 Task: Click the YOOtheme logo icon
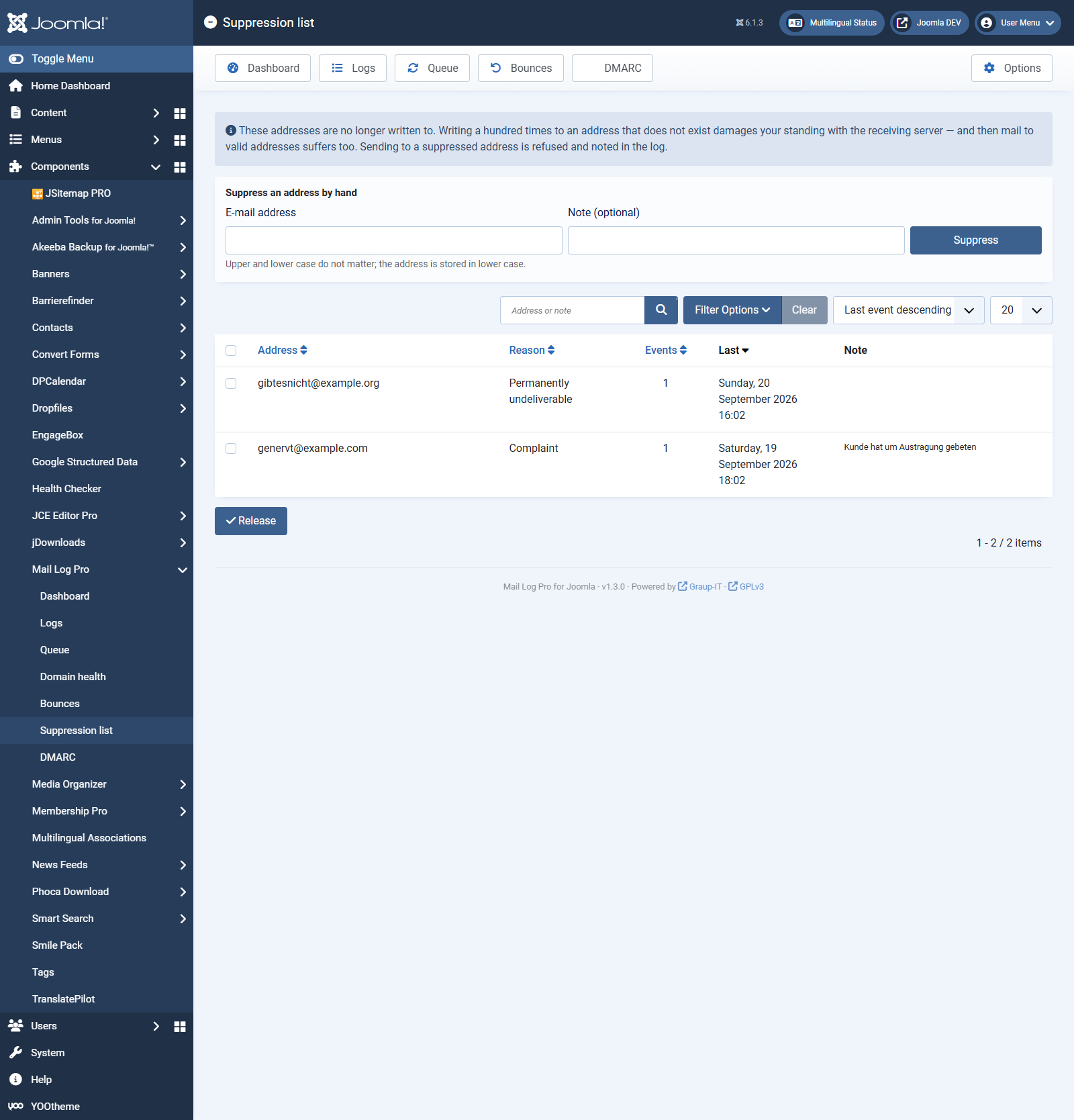[x=15, y=1107]
